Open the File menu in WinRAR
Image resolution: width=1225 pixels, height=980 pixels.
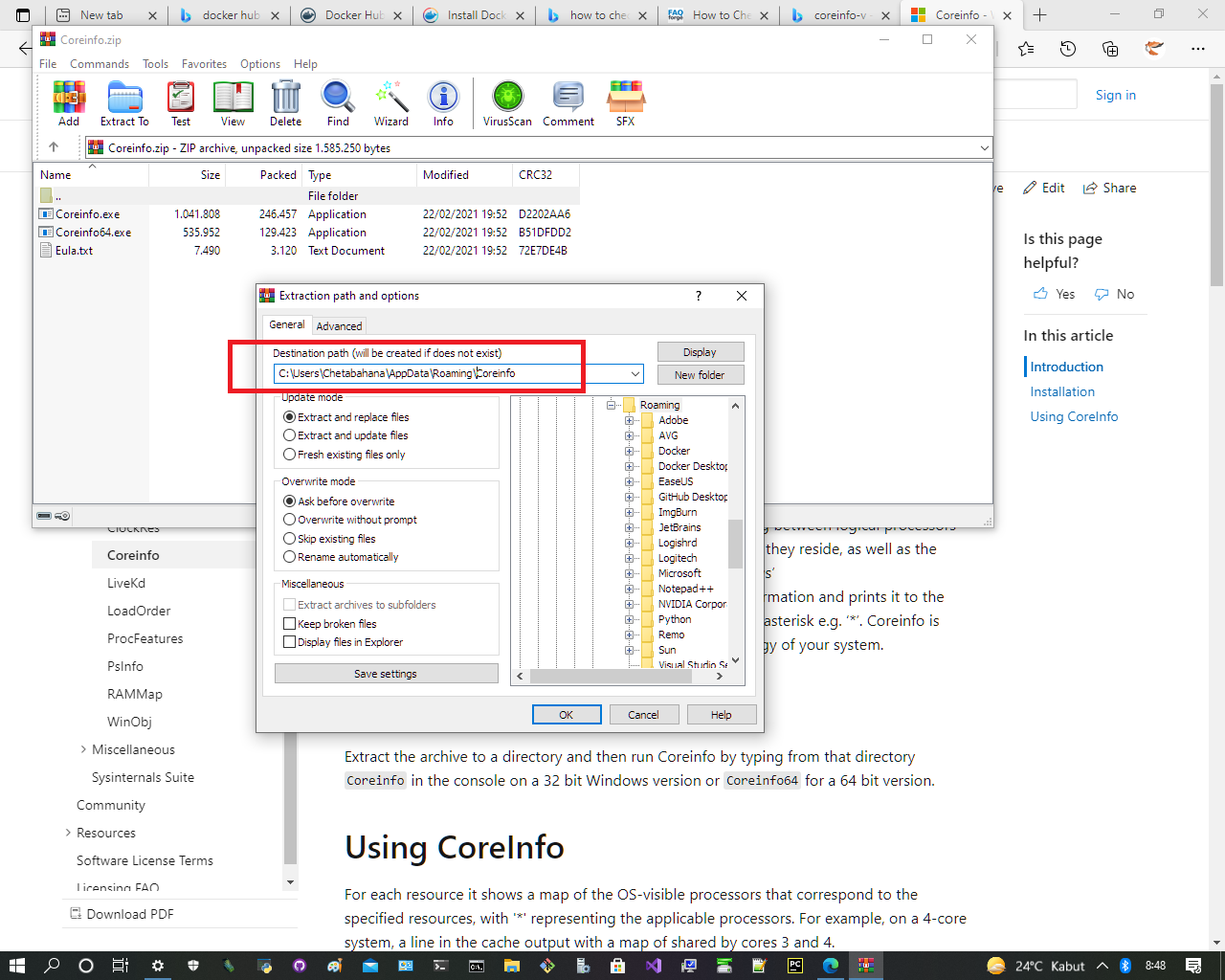point(48,64)
